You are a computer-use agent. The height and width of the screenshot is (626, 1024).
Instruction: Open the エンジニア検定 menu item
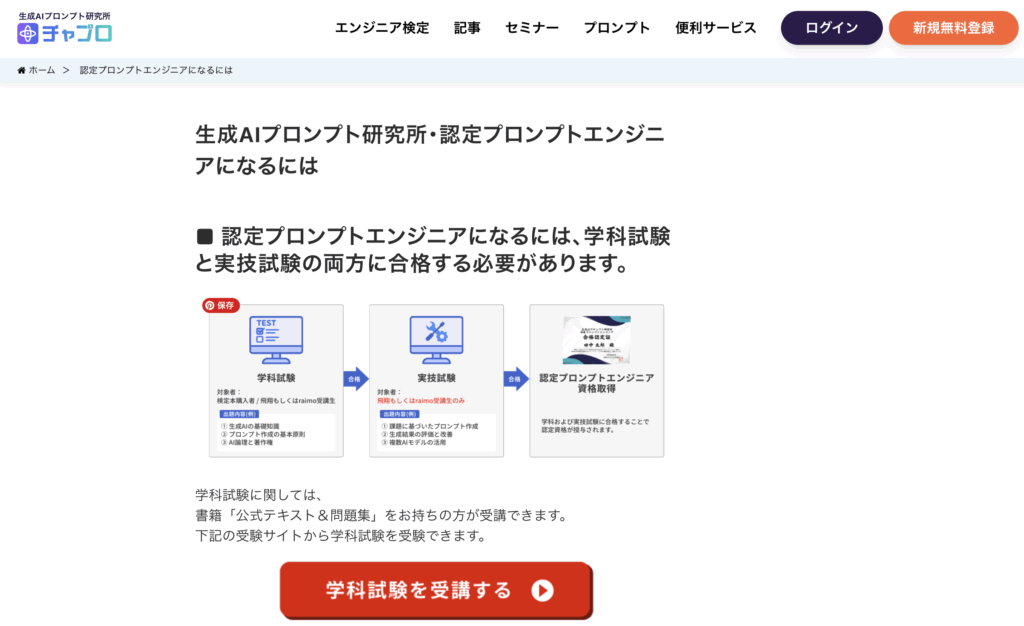[x=382, y=28]
